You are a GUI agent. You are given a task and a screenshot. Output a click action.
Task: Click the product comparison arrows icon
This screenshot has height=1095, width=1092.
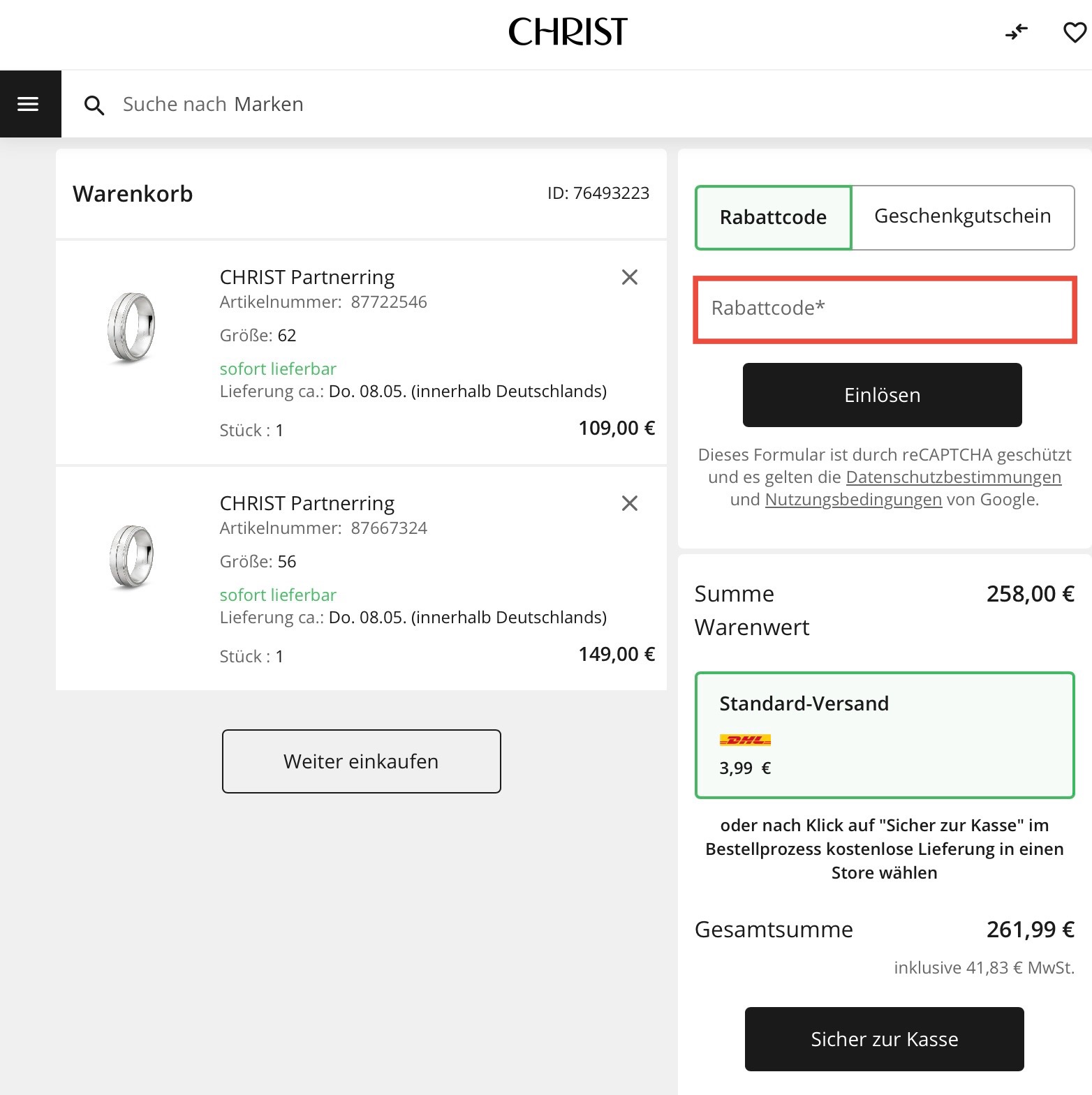[x=1017, y=31]
